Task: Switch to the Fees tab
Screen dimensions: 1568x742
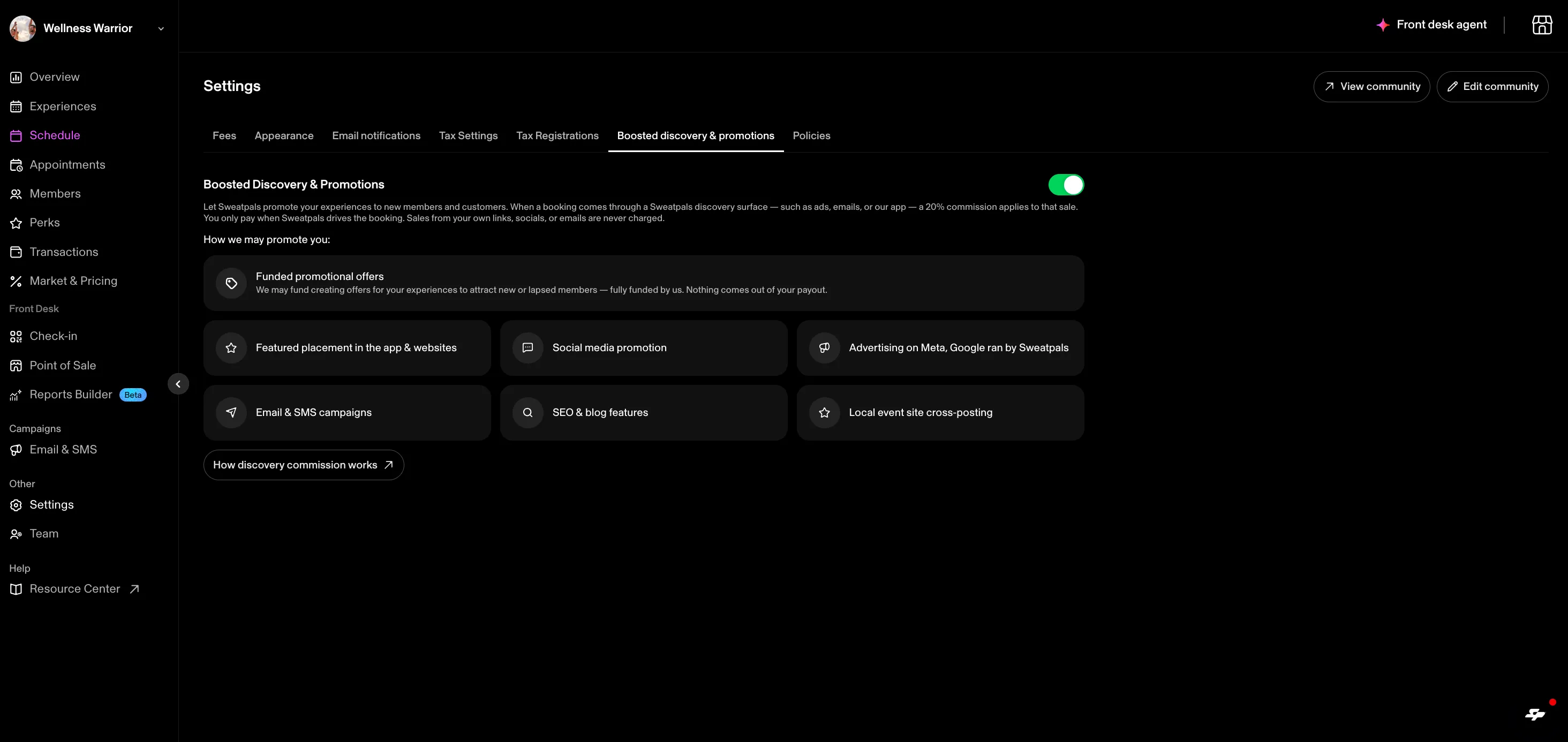Action: tap(224, 136)
